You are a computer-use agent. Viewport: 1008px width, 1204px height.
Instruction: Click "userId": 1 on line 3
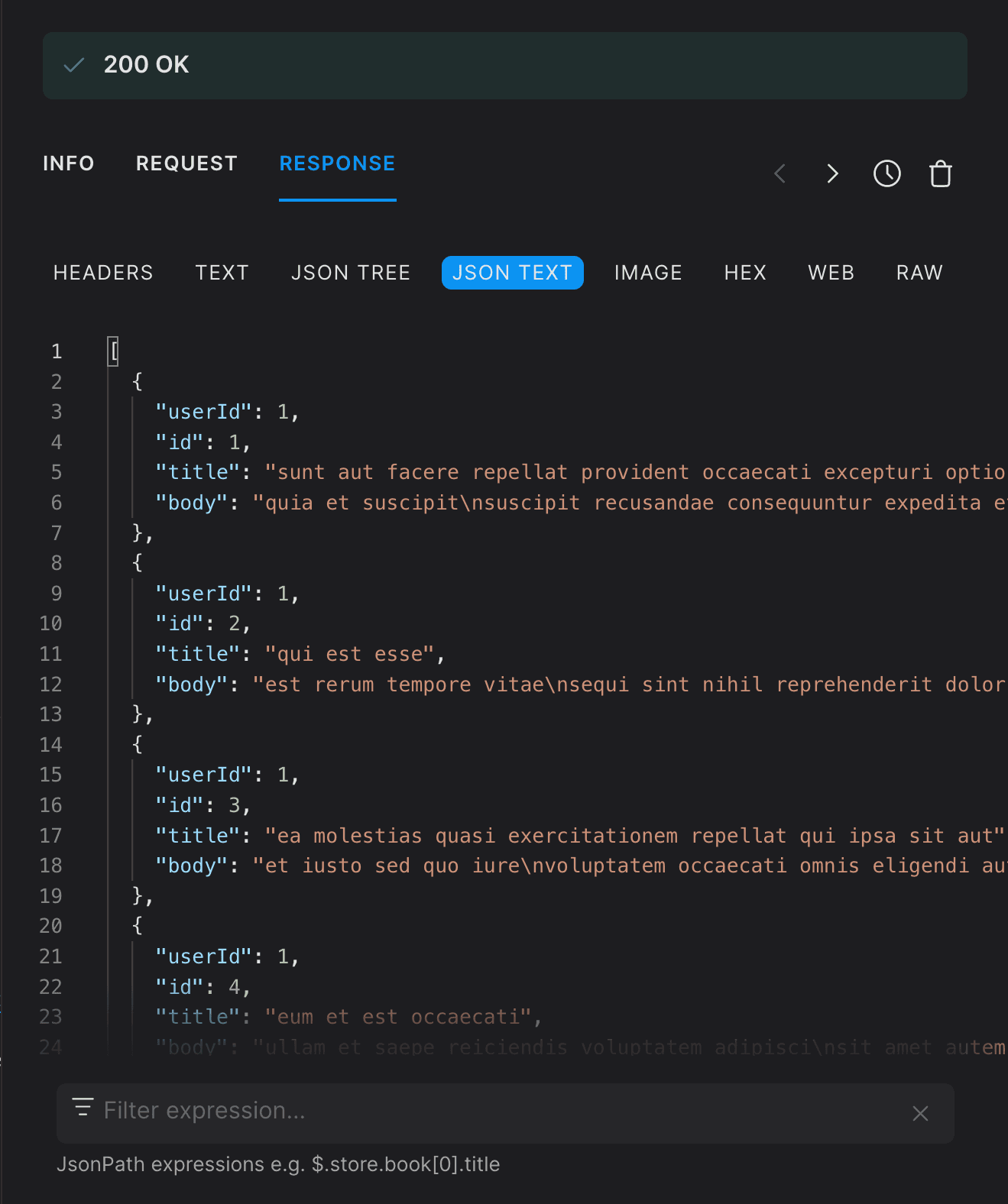coord(227,412)
